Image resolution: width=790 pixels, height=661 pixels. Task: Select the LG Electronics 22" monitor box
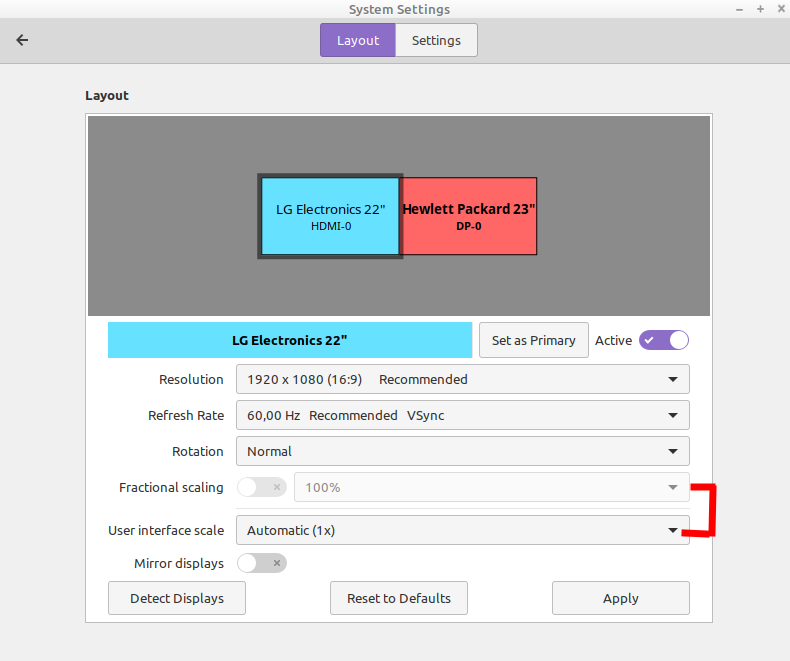[331, 216]
